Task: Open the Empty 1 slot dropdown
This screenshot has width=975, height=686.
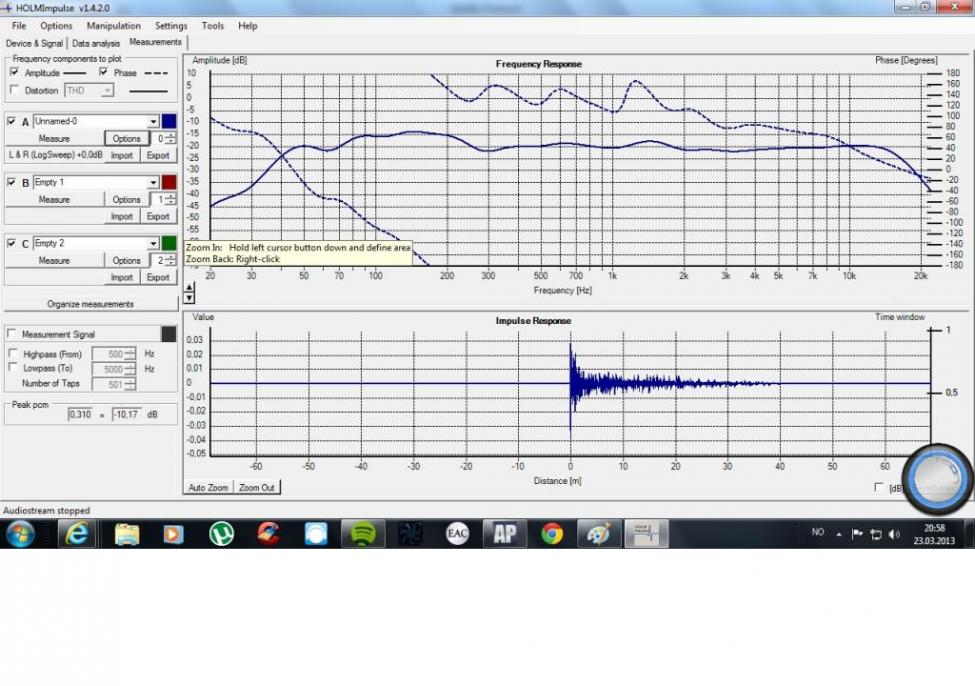Action: pyautogui.click(x=153, y=183)
